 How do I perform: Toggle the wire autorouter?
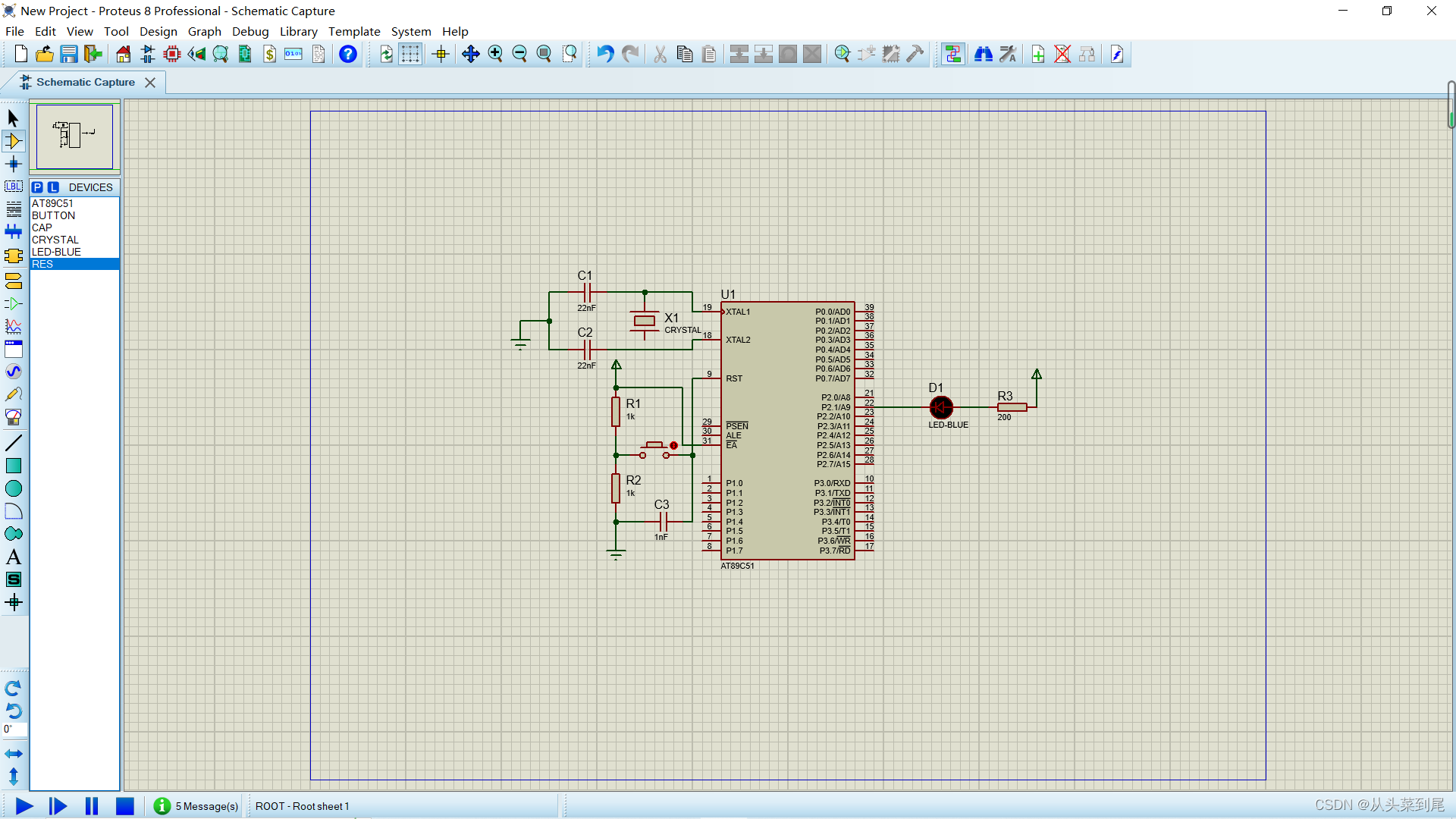click(x=953, y=54)
